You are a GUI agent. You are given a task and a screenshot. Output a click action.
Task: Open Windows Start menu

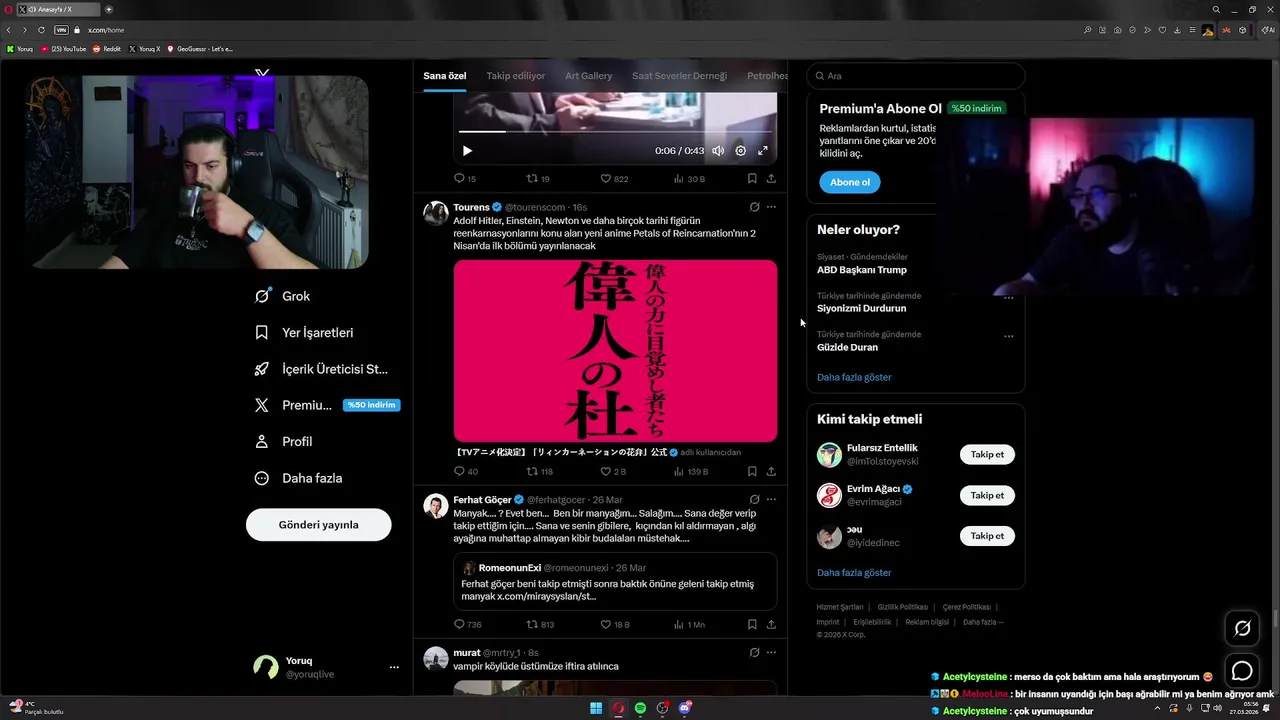click(x=596, y=708)
